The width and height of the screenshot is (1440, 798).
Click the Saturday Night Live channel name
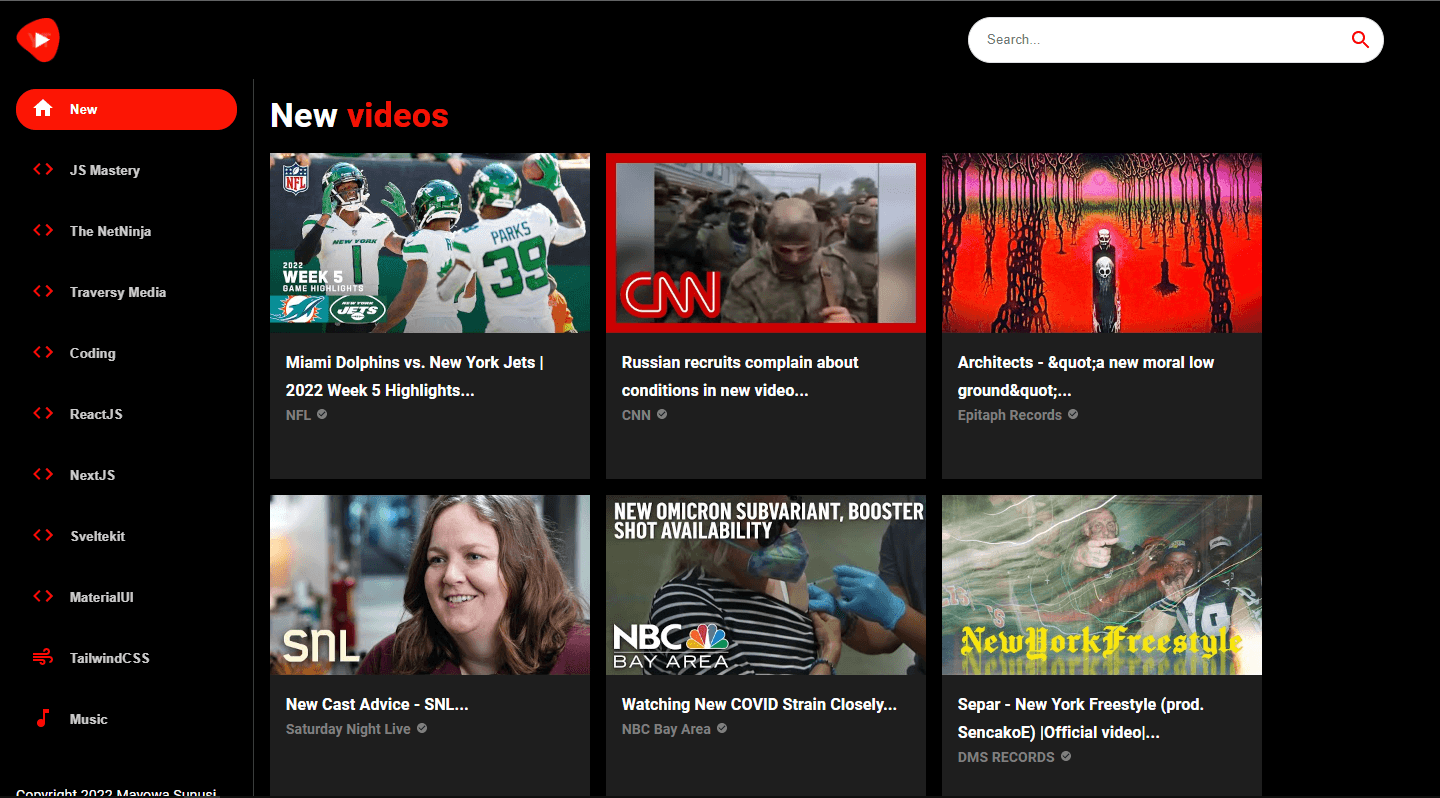pyautogui.click(x=348, y=728)
